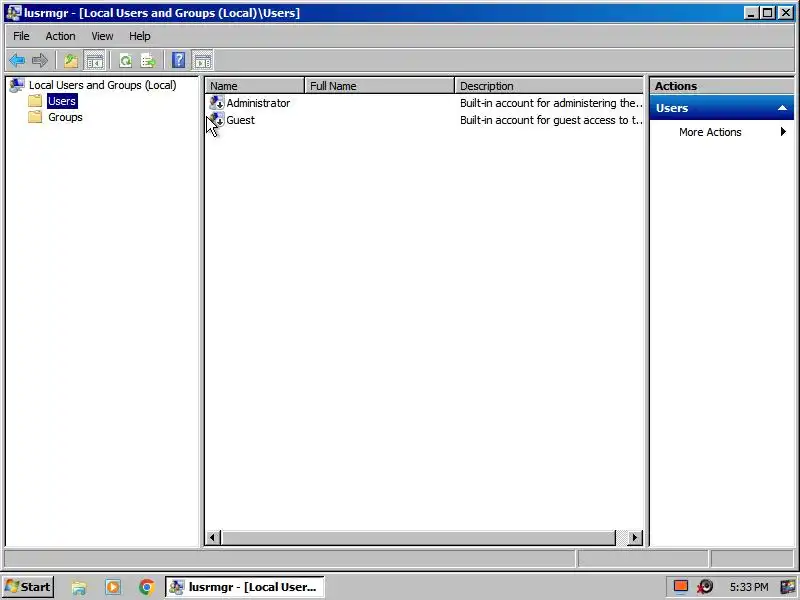Click the Forward arrow toolbar icon
This screenshot has height=600, width=800.
coord(40,61)
